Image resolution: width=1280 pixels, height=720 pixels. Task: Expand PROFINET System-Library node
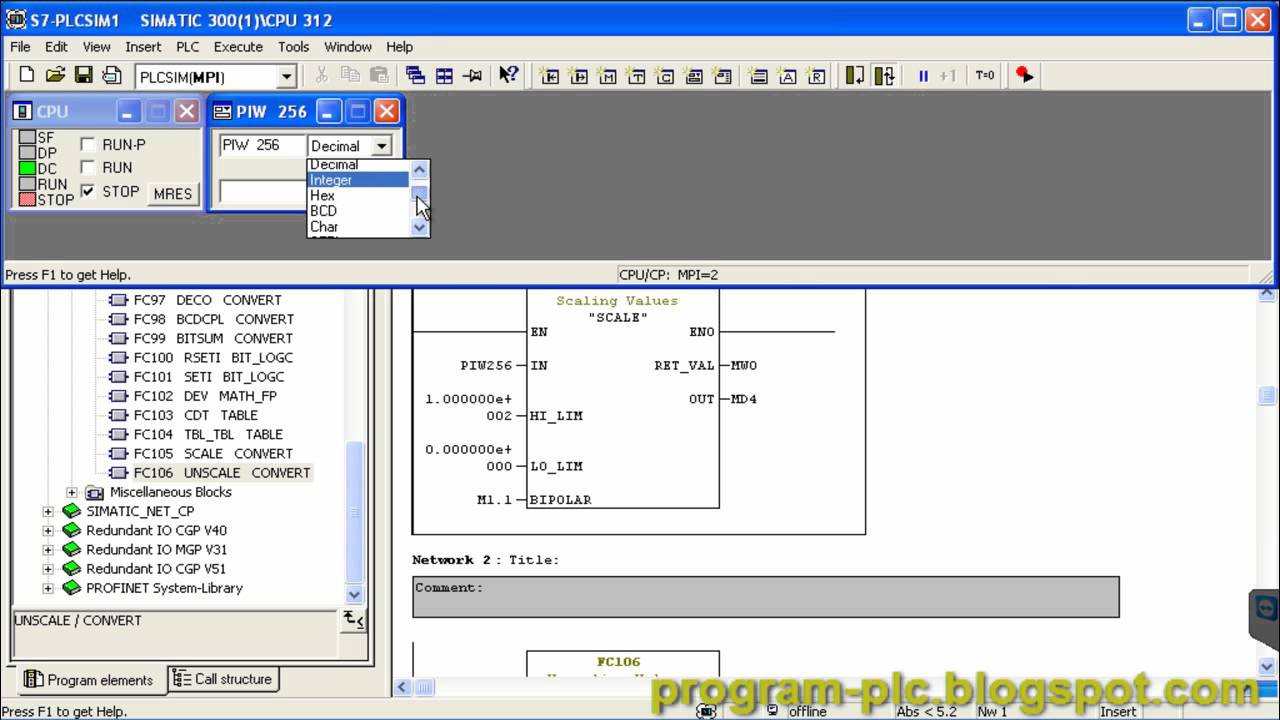coord(48,588)
